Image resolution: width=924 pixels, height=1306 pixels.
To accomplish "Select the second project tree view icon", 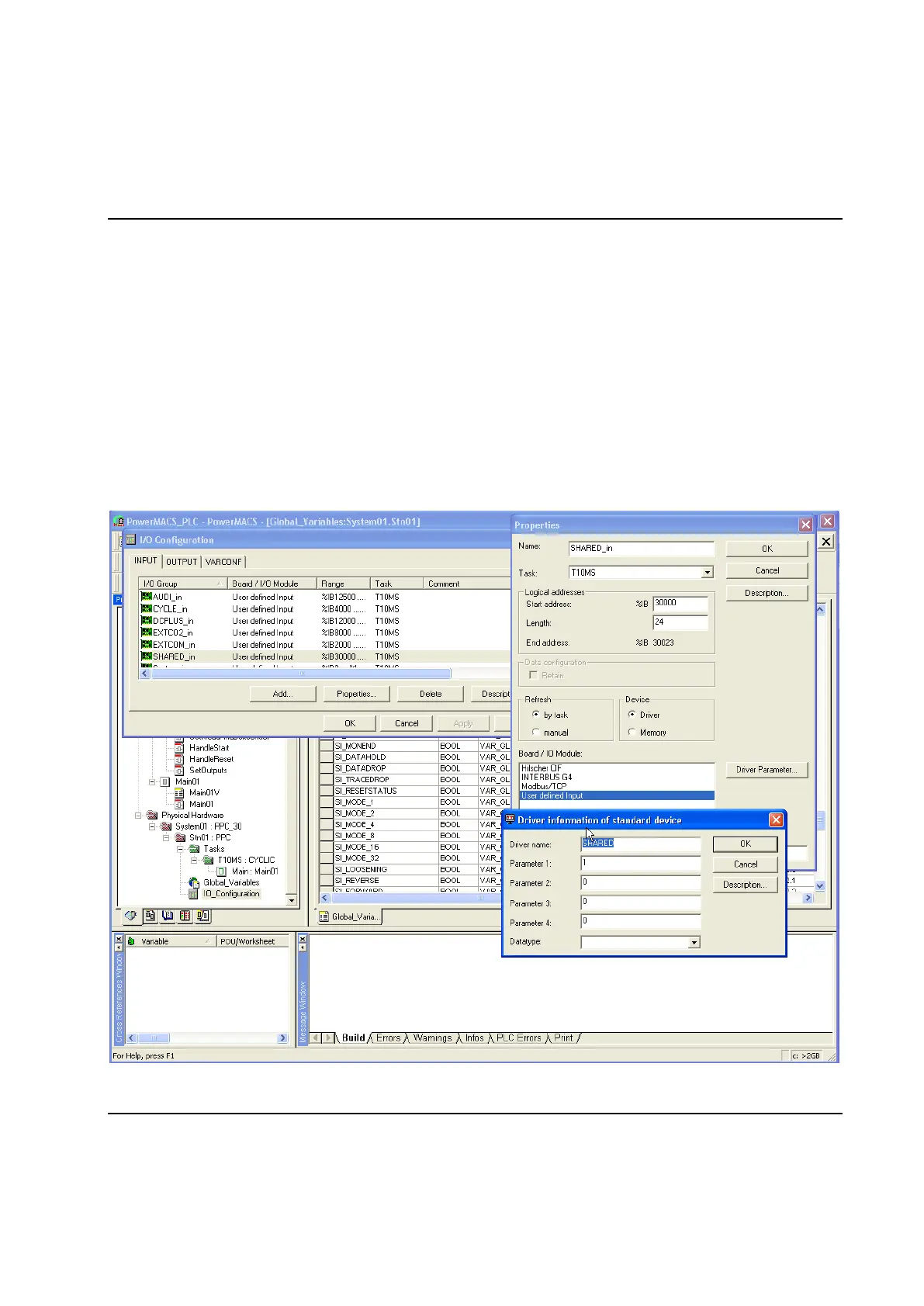I will 150,916.
